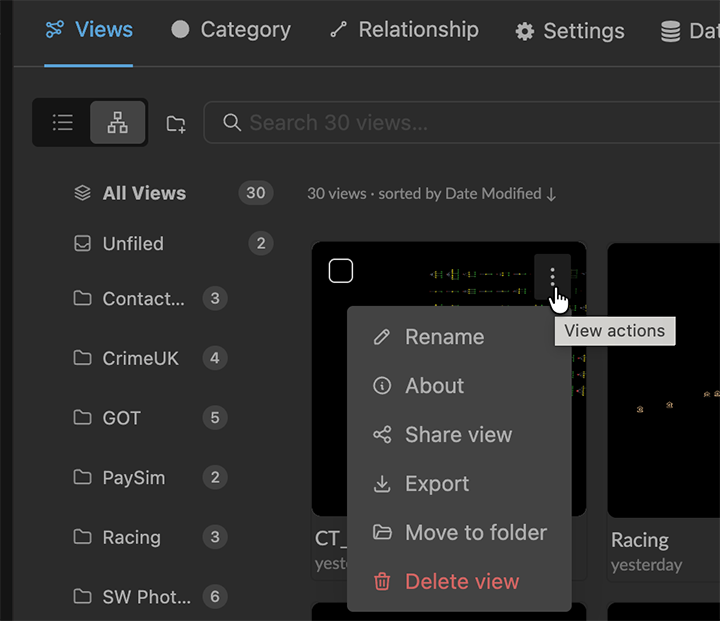Viewport: 720px width, 621px height.
Task: Click the CrimeUK count badge 4
Action: pyautogui.click(x=215, y=358)
